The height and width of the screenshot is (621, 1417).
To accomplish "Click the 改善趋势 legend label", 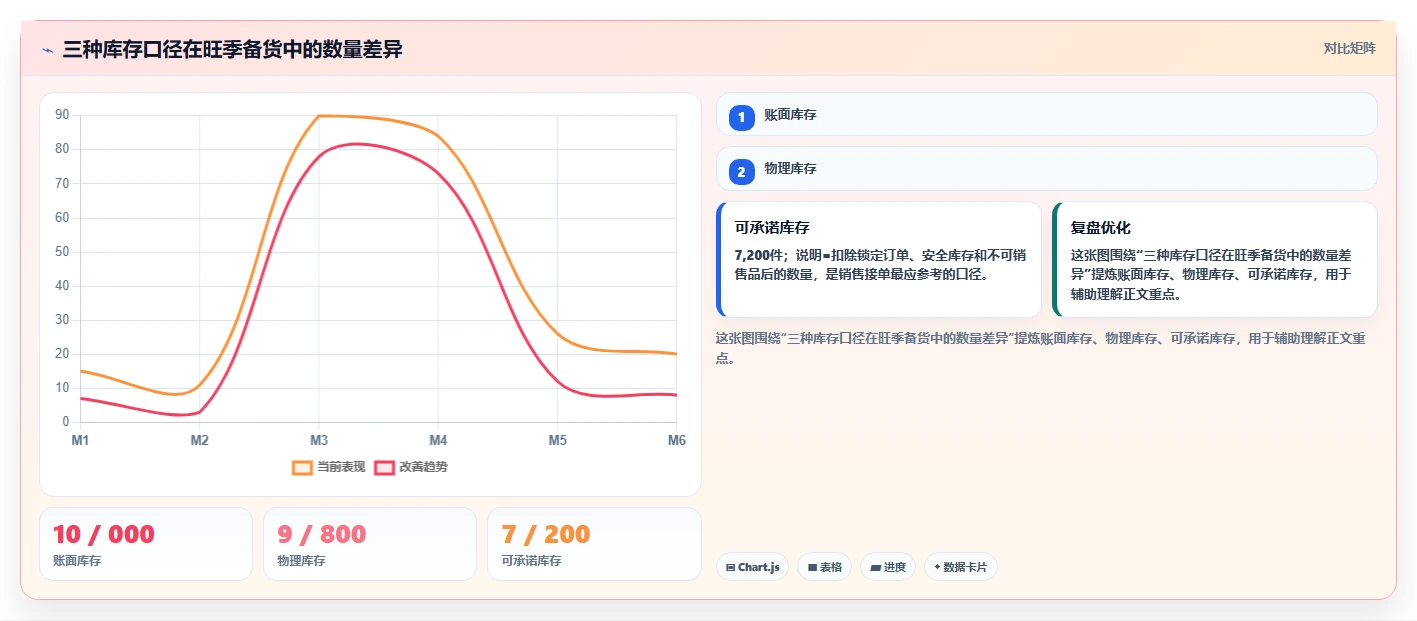I will click(x=423, y=467).
